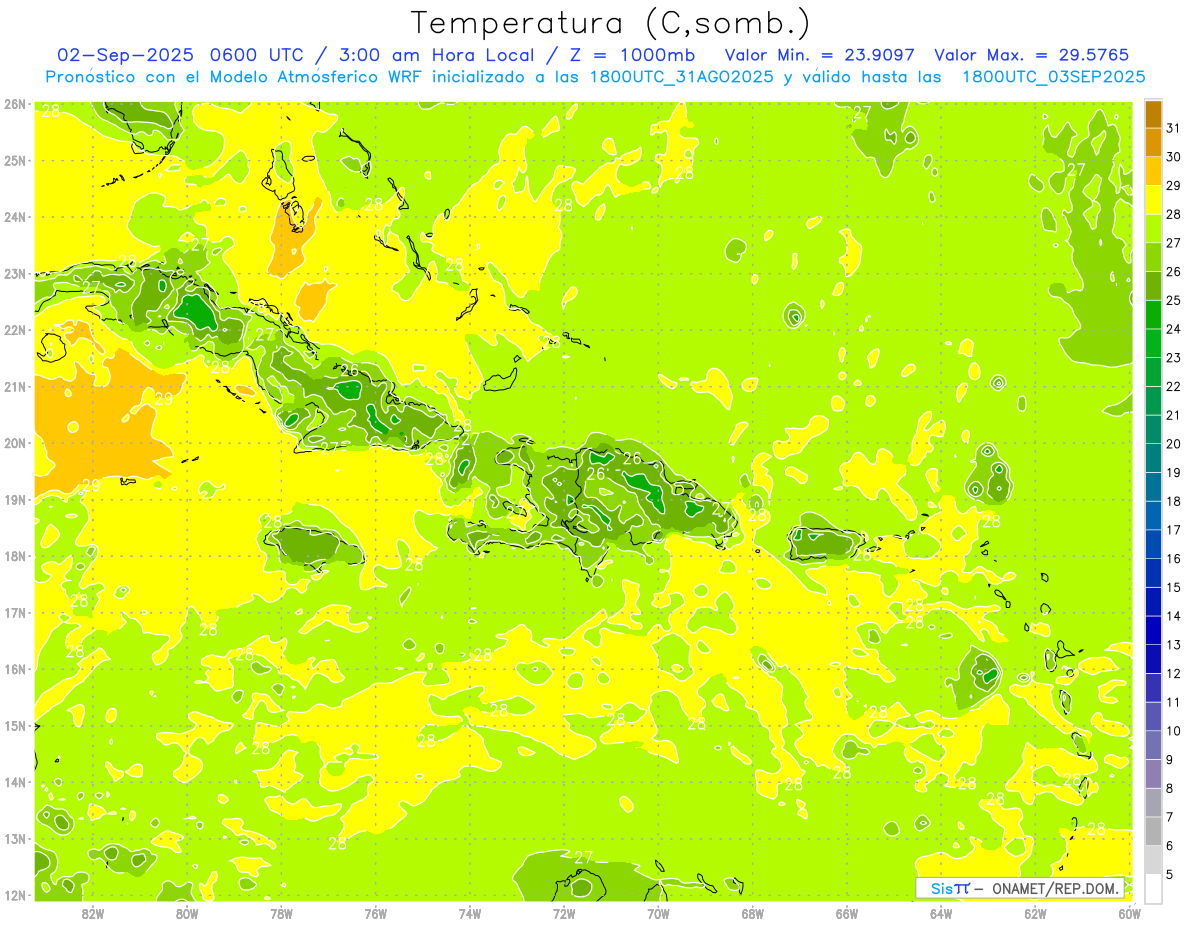Click legend value 8

pyautogui.click(x=1170, y=788)
